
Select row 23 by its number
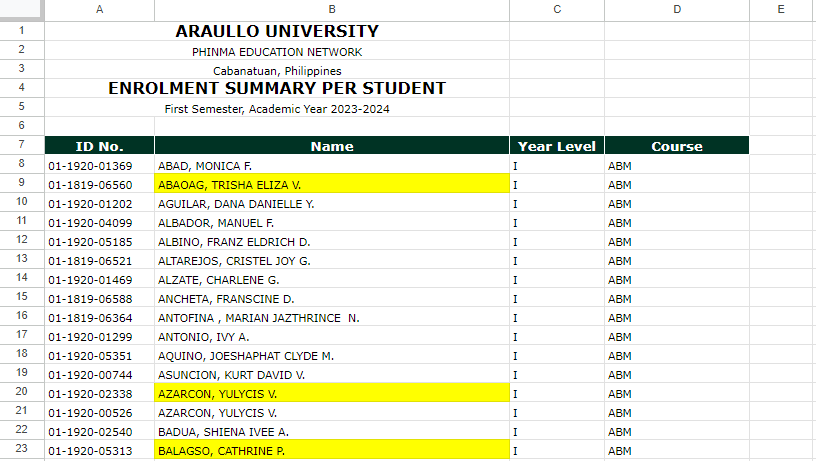[x=21, y=450]
